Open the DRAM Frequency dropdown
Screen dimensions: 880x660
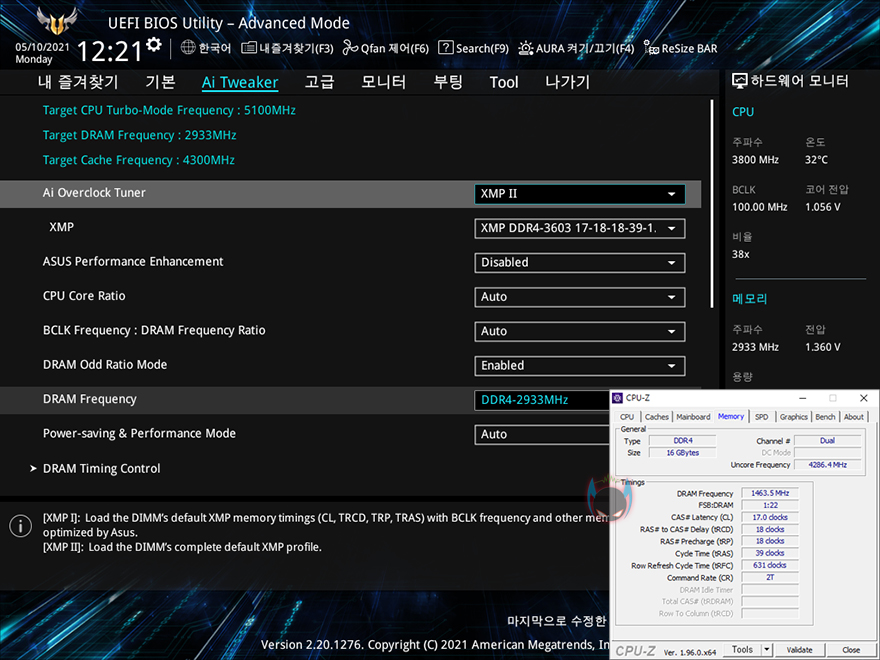click(542, 400)
